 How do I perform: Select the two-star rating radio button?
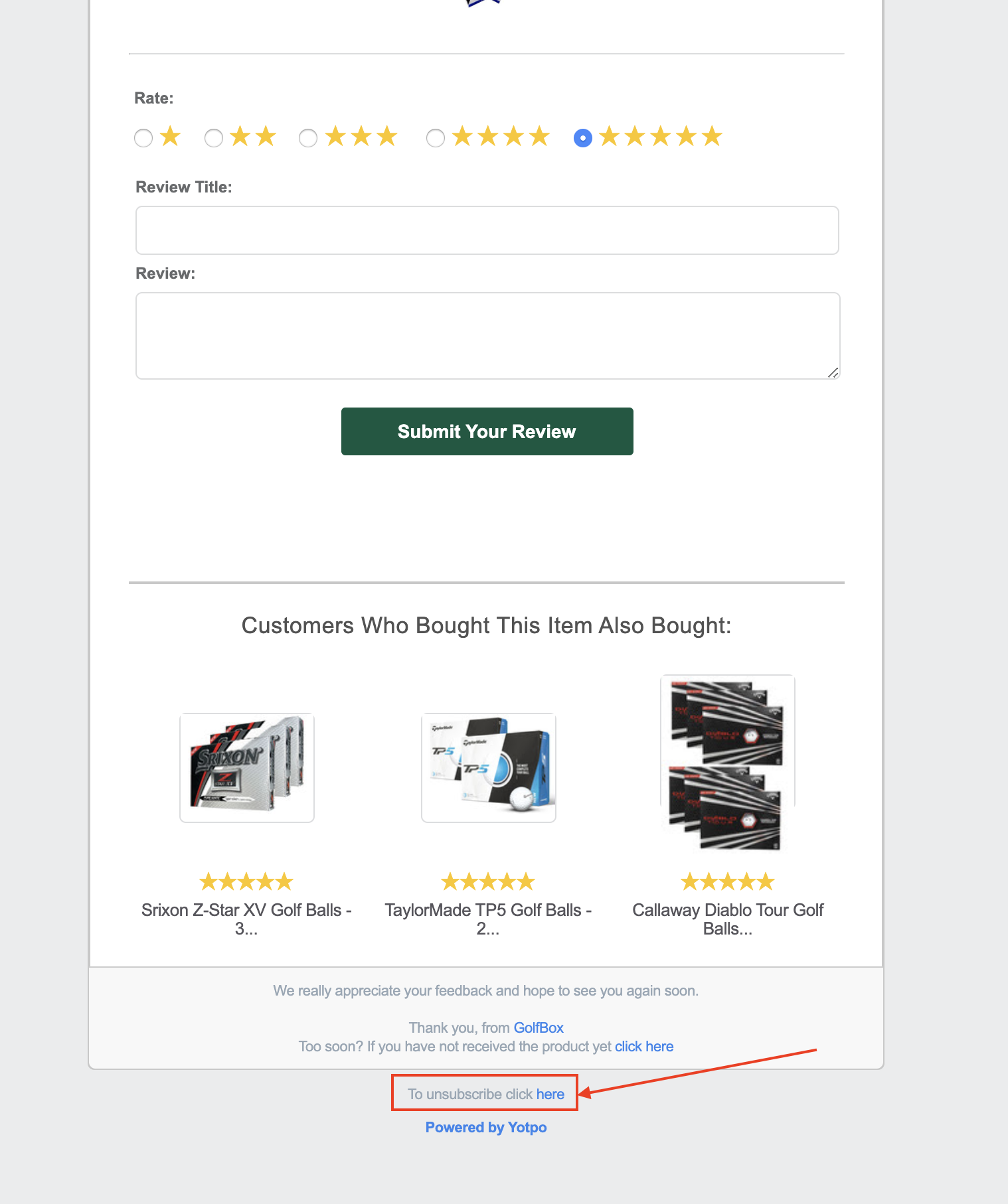[214, 138]
